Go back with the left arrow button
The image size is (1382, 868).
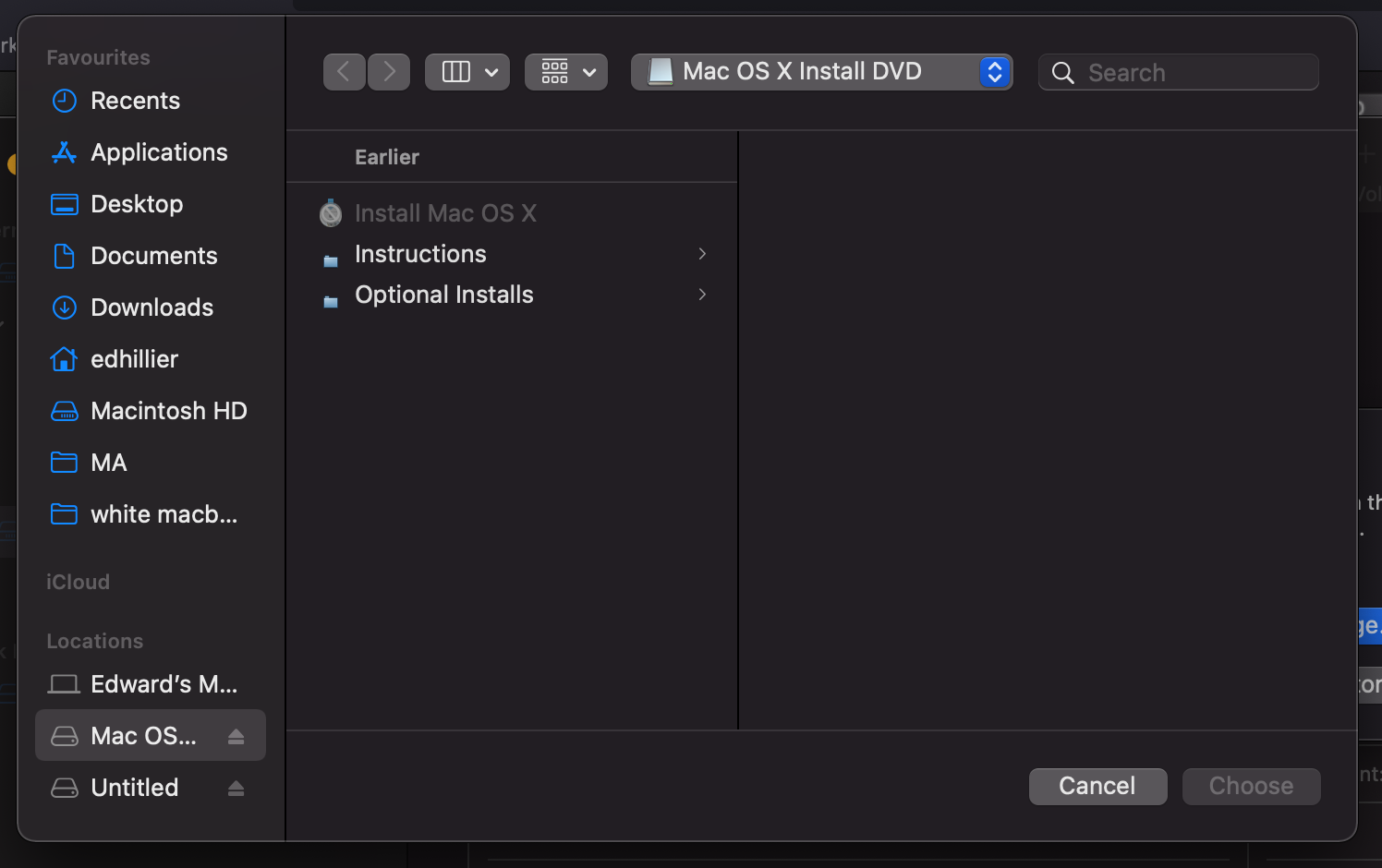coord(345,72)
